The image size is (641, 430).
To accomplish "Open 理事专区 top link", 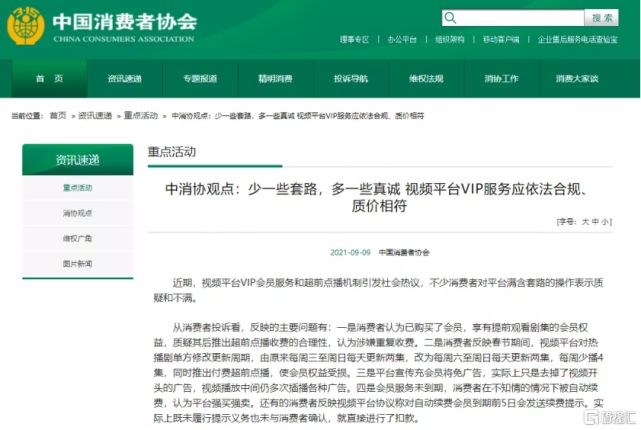I will [354, 39].
